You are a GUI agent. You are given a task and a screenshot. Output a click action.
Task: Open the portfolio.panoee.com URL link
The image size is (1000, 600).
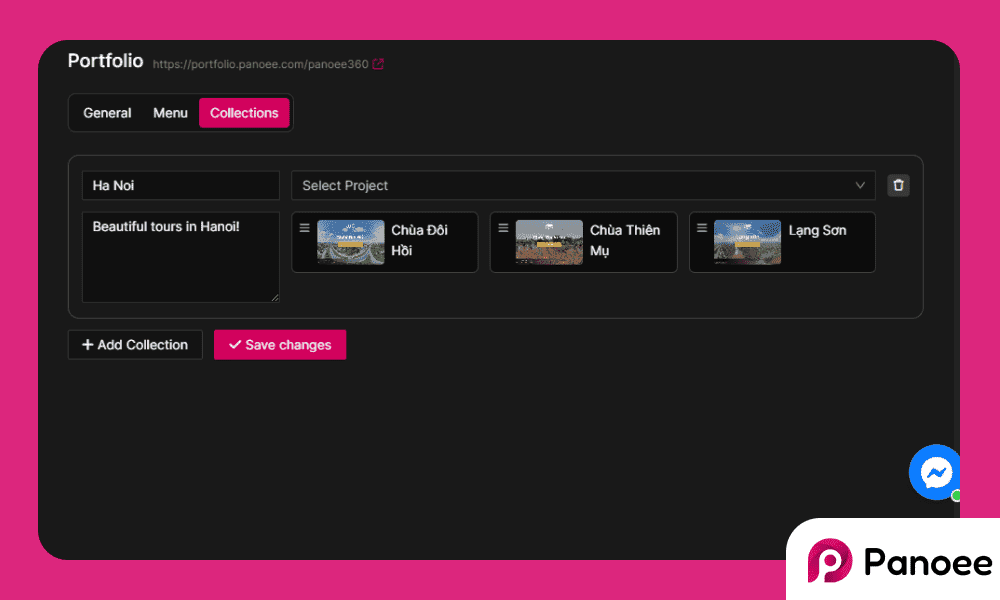pos(260,64)
